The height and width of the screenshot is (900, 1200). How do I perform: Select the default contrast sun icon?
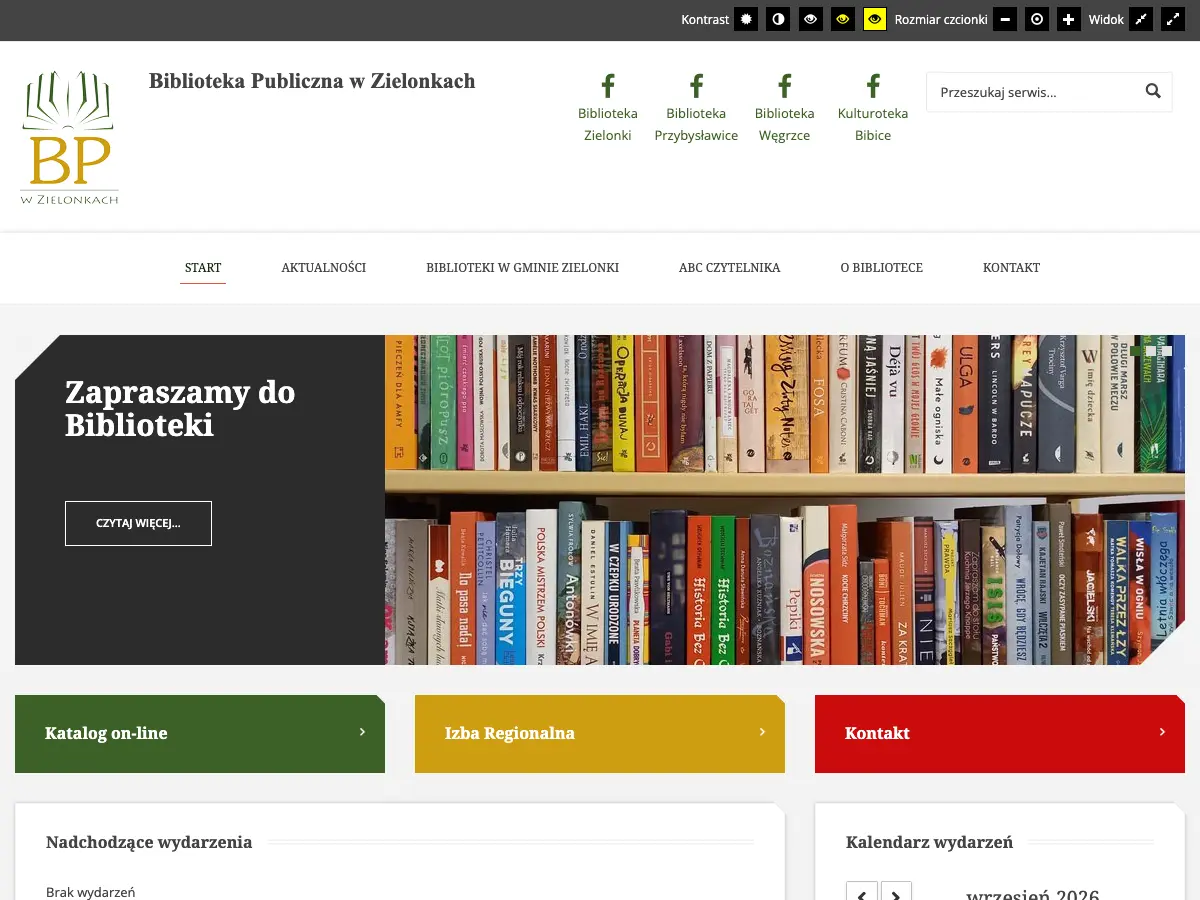[x=746, y=19]
